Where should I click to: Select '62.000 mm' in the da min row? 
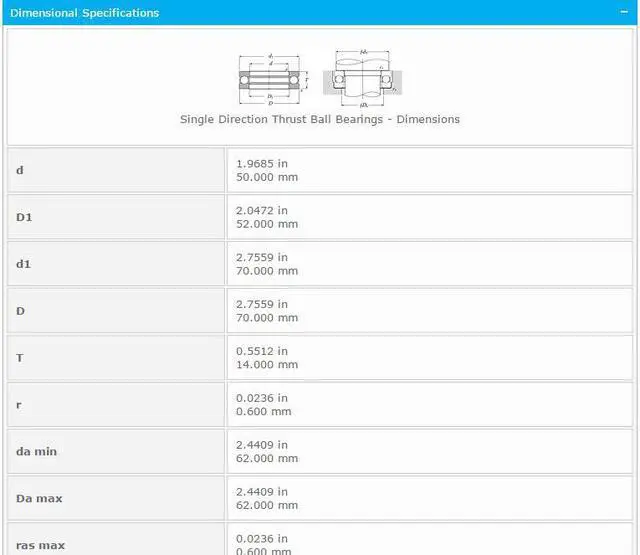[267, 459]
